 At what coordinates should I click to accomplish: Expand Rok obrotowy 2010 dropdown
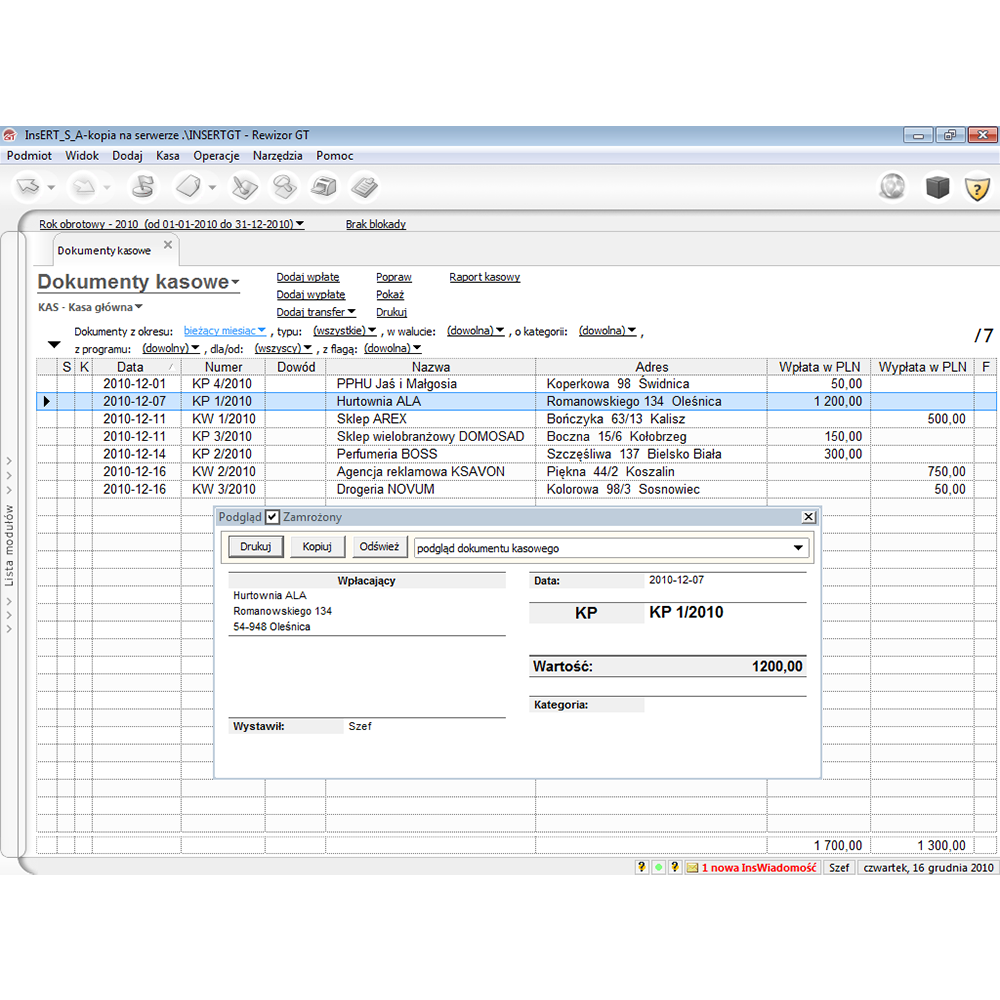pos(172,225)
